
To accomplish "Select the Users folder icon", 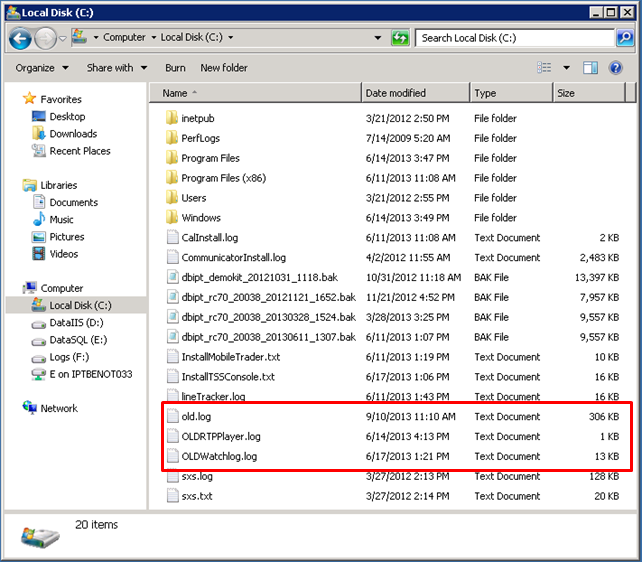I will coord(172,197).
